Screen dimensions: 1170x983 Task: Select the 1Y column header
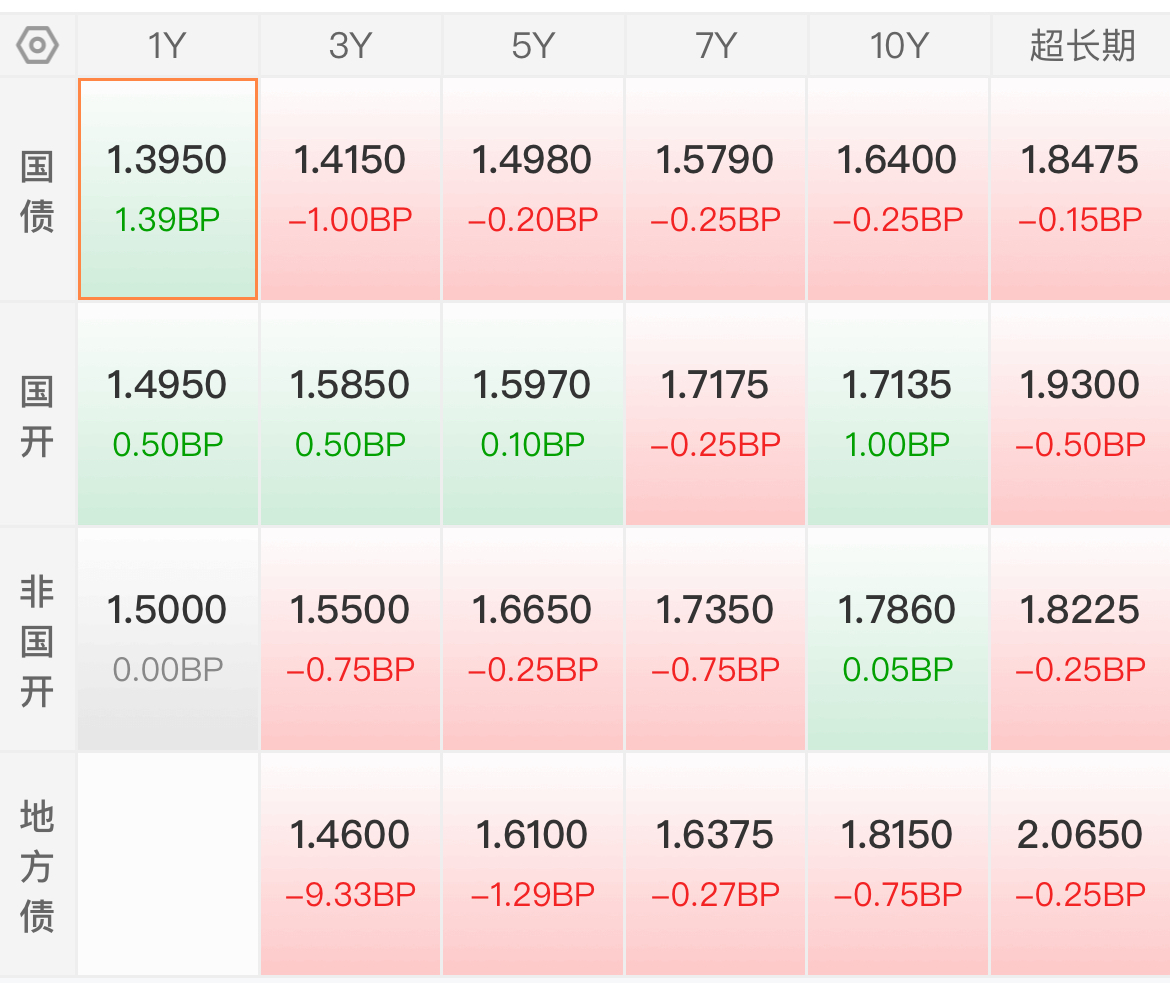tap(168, 46)
